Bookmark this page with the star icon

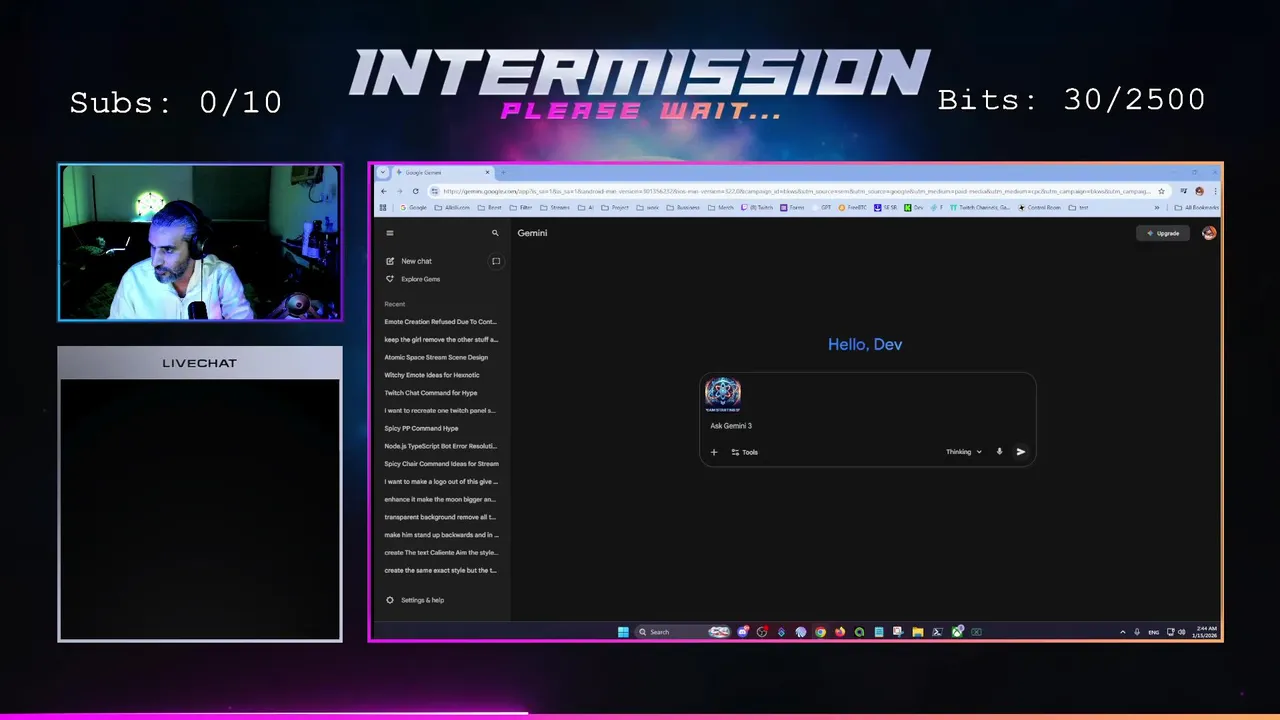coord(1161,191)
